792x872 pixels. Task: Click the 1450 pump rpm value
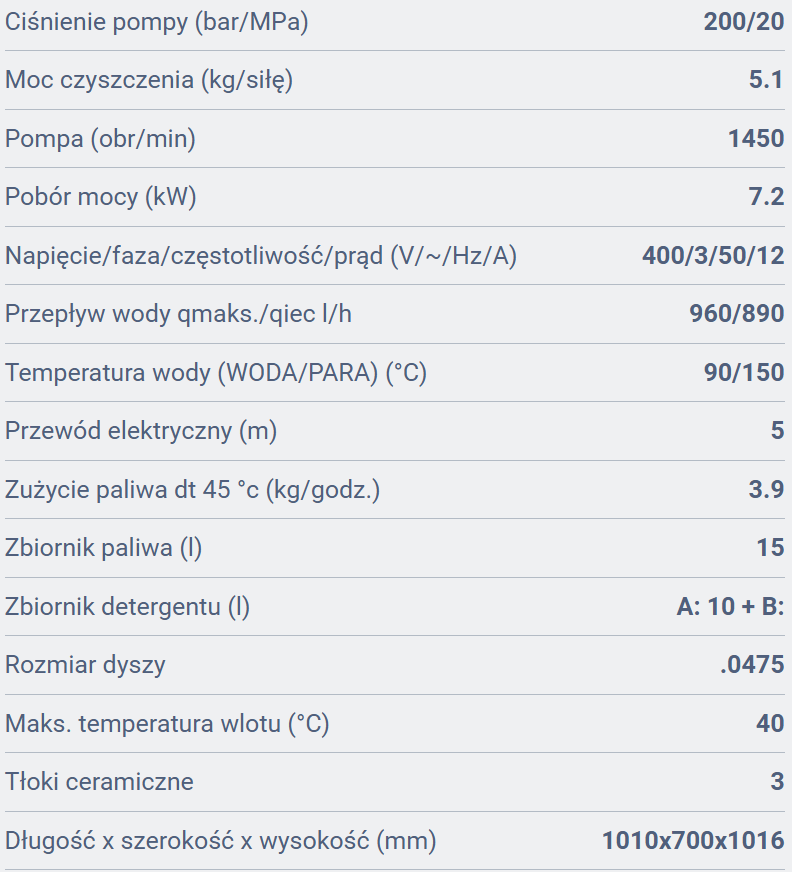[755, 139]
